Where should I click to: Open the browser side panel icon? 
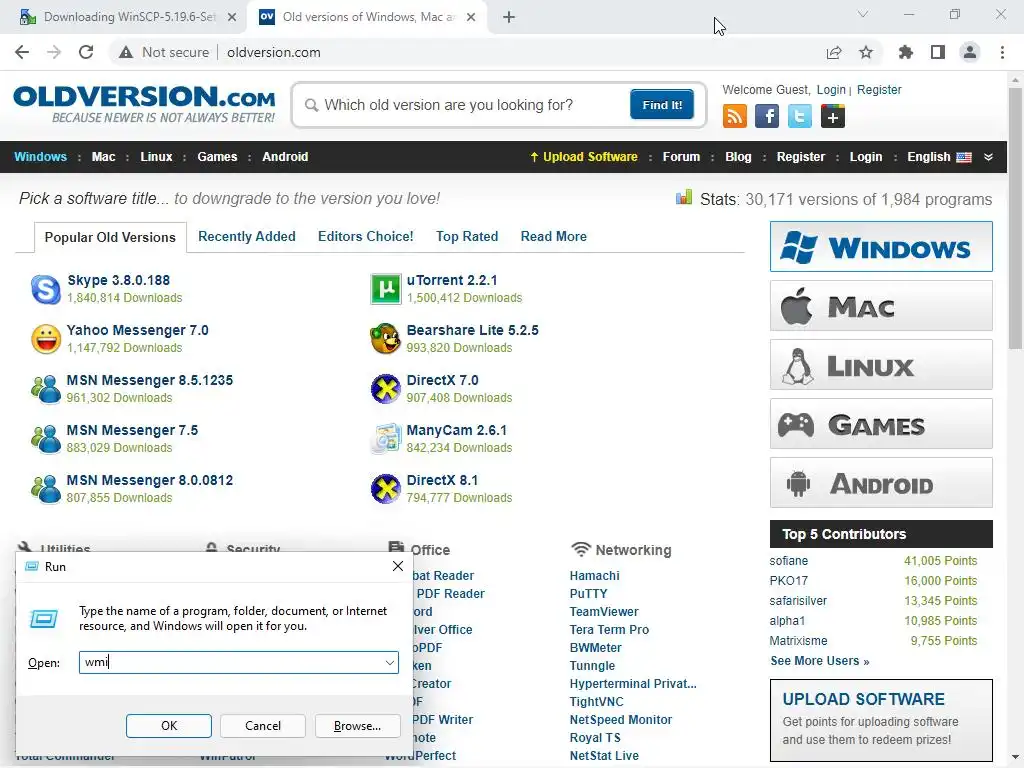tap(938, 52)
